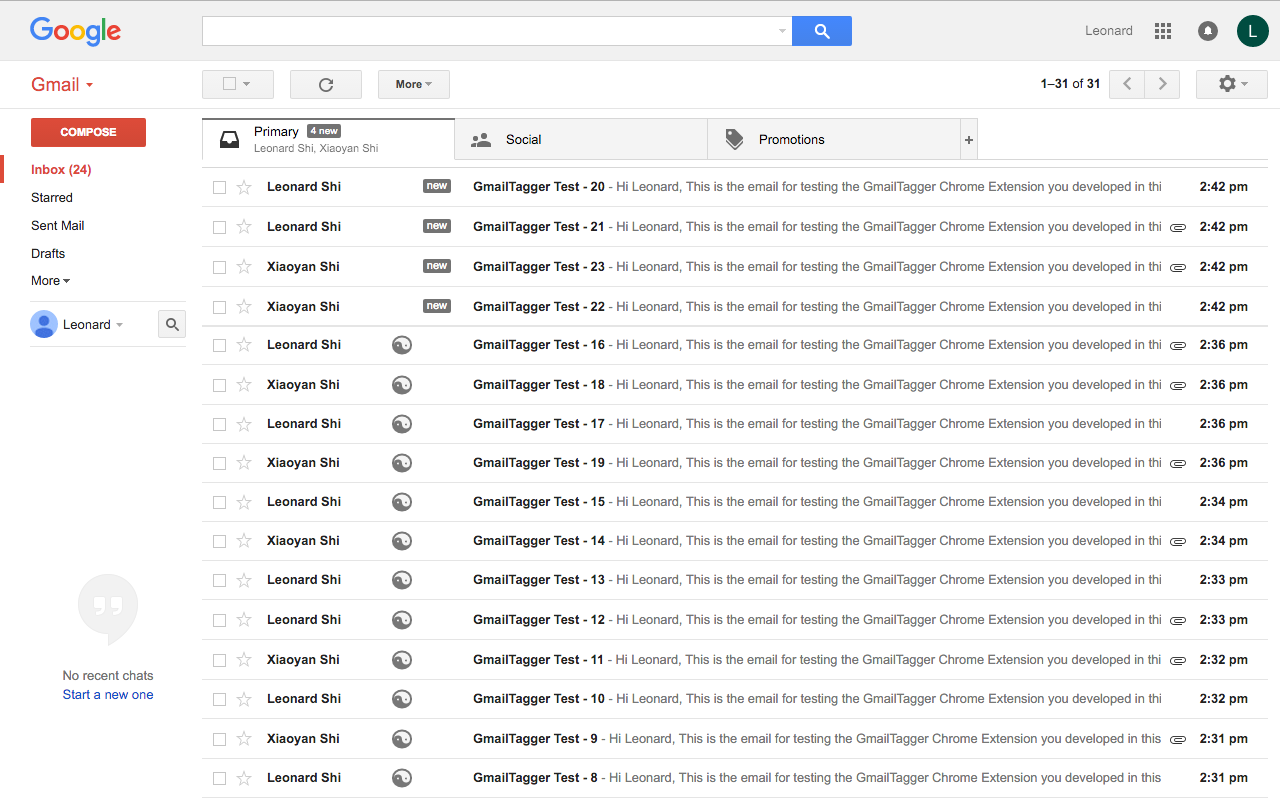Click the 2:31 pm time on Test - 9
This screenshot has height=800, width=1280.
pos(1224,739)
